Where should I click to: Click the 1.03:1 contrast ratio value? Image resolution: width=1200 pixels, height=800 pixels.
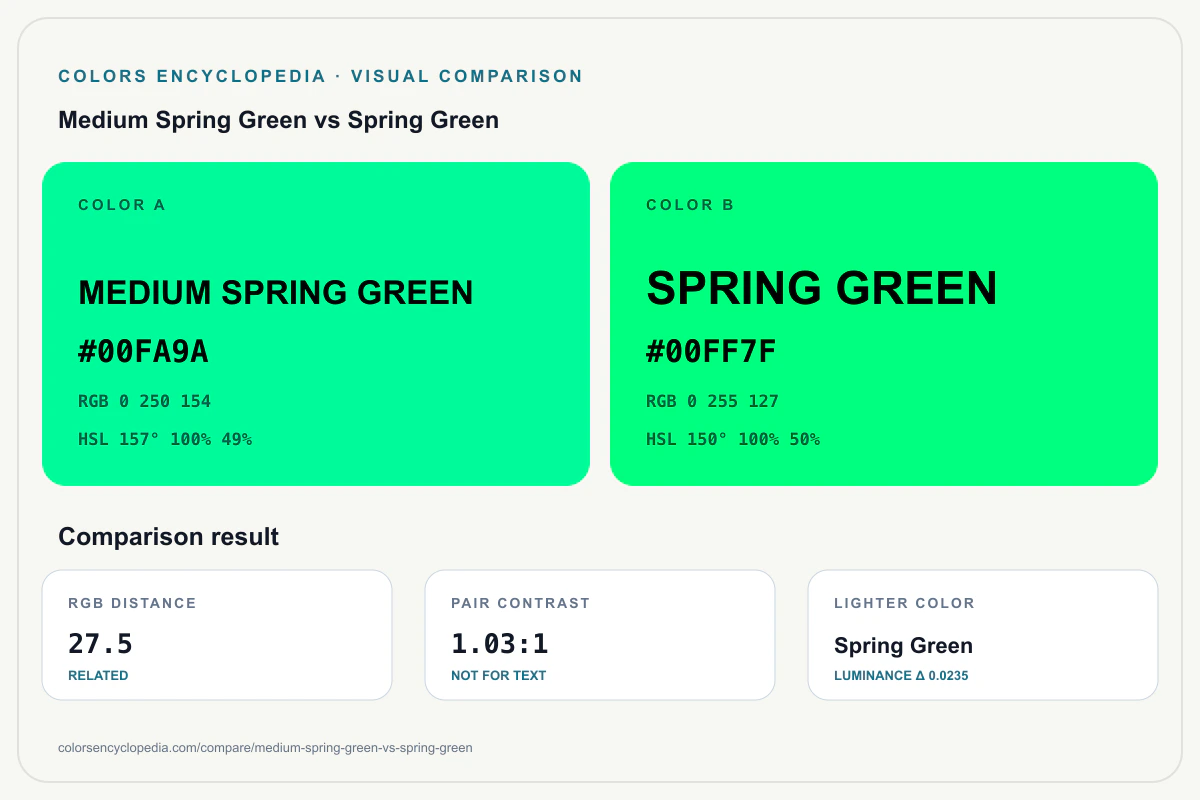click(x=500, y=643)
